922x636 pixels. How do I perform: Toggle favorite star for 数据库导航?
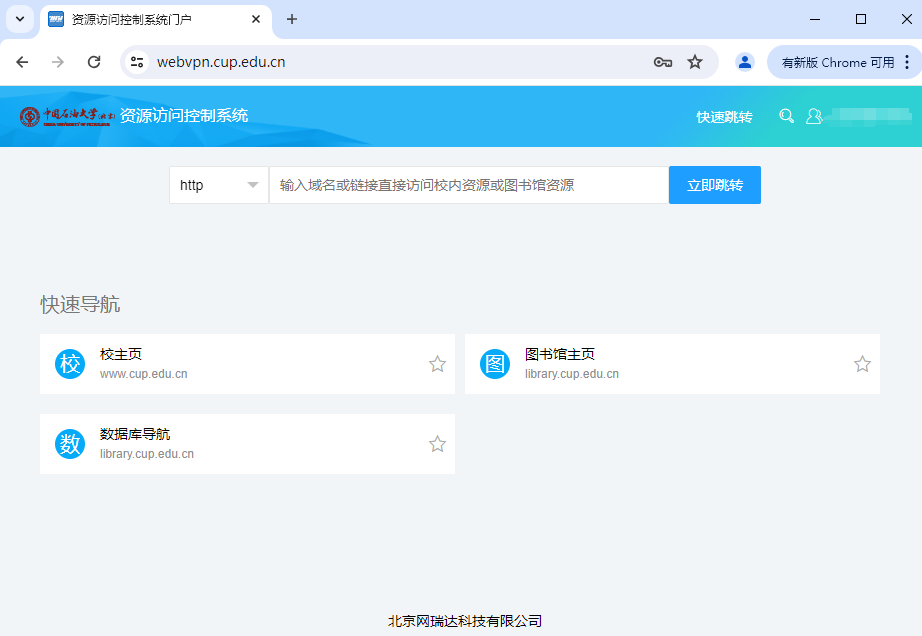(437, 444)
